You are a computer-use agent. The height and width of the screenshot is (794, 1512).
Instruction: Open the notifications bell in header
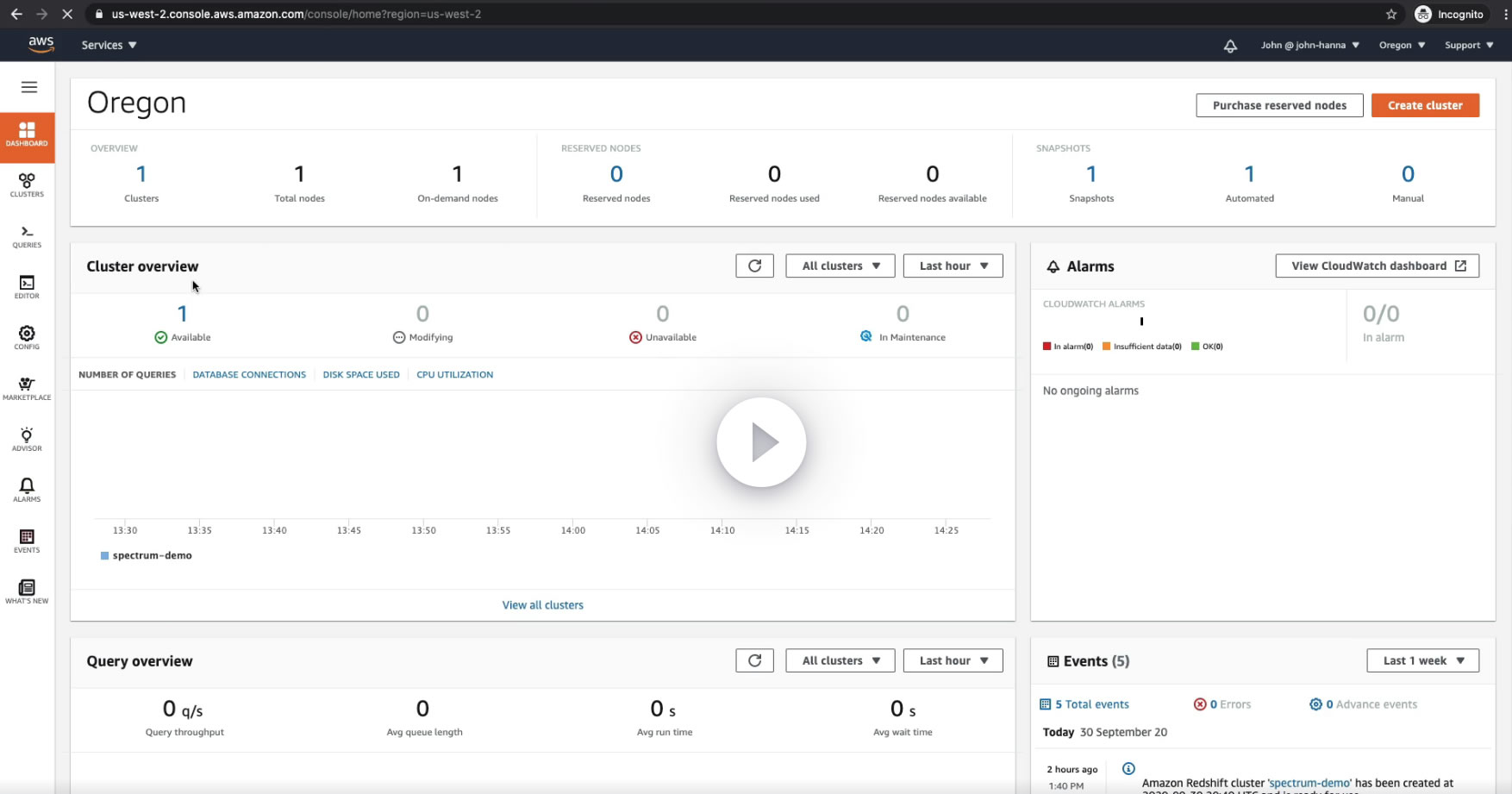coord(1230,46)
